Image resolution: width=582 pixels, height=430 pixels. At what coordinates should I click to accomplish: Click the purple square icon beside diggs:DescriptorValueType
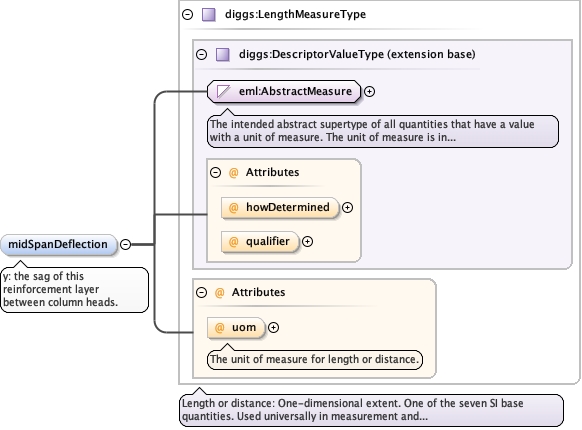pos(223,55)
